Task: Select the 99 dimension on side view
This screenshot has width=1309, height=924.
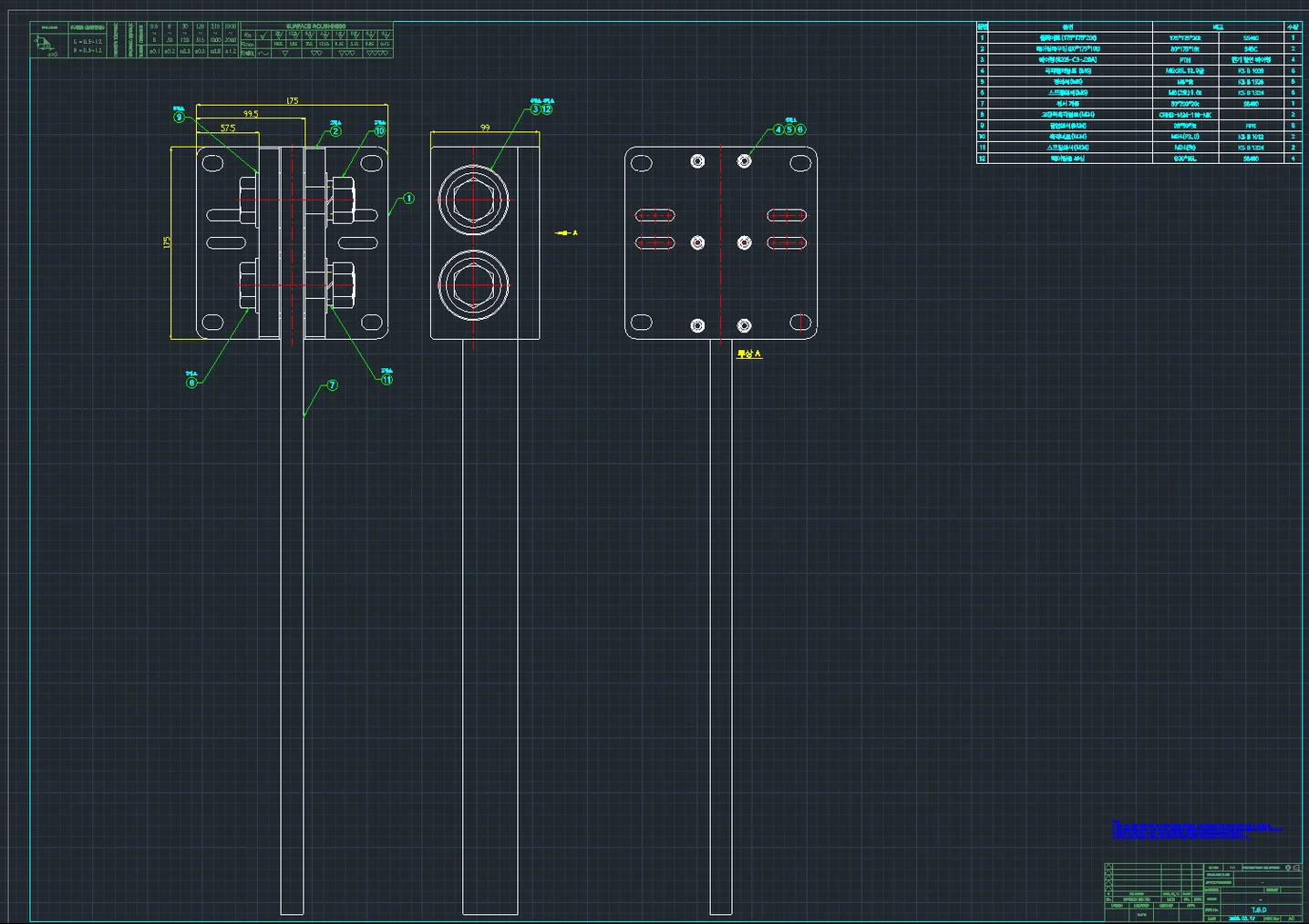Action: tap(485, 128)
